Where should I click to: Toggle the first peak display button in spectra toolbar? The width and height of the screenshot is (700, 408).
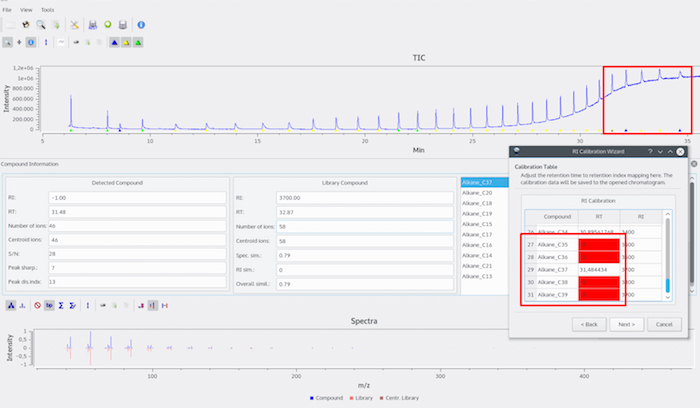tap(9, 305)
